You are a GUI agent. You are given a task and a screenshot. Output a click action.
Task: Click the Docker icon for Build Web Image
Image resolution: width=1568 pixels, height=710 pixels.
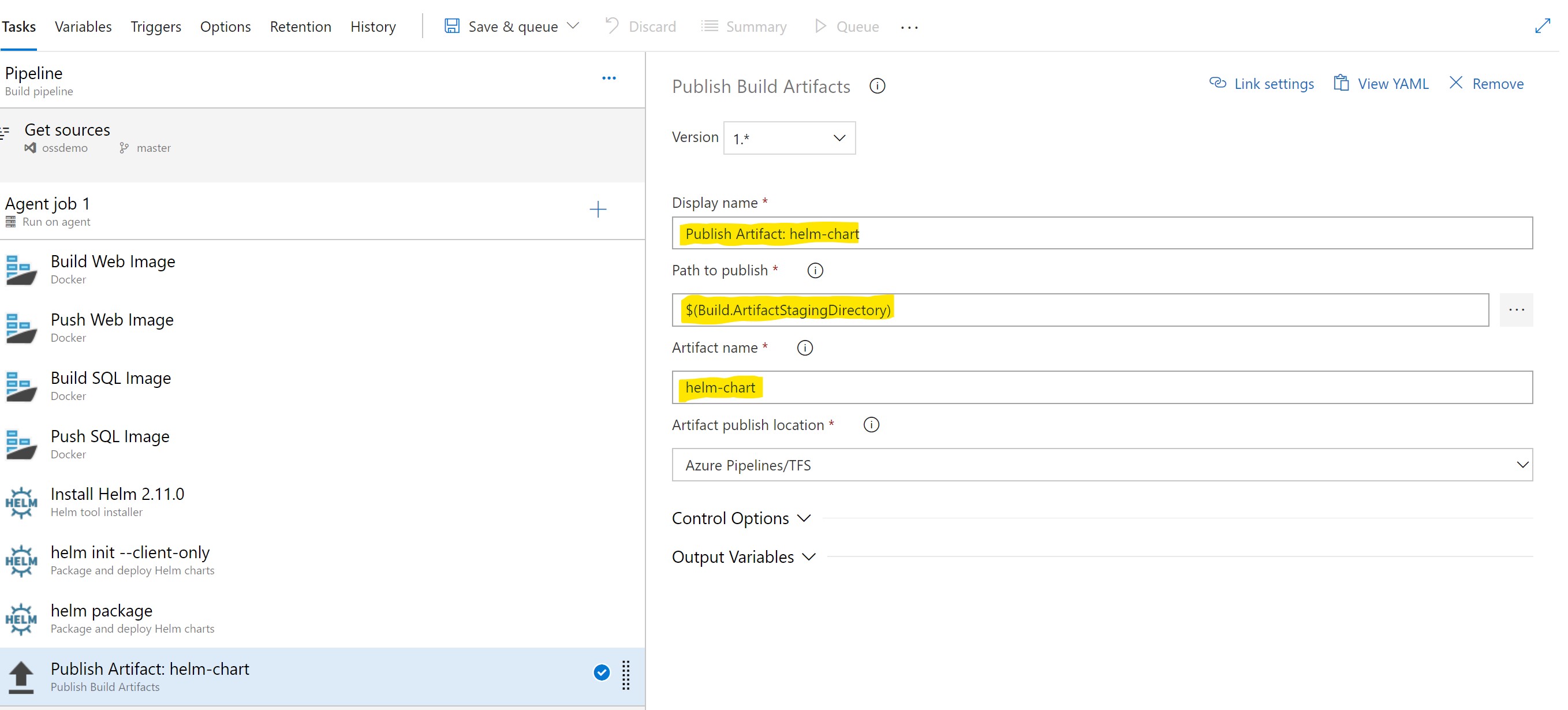point(21,270)
